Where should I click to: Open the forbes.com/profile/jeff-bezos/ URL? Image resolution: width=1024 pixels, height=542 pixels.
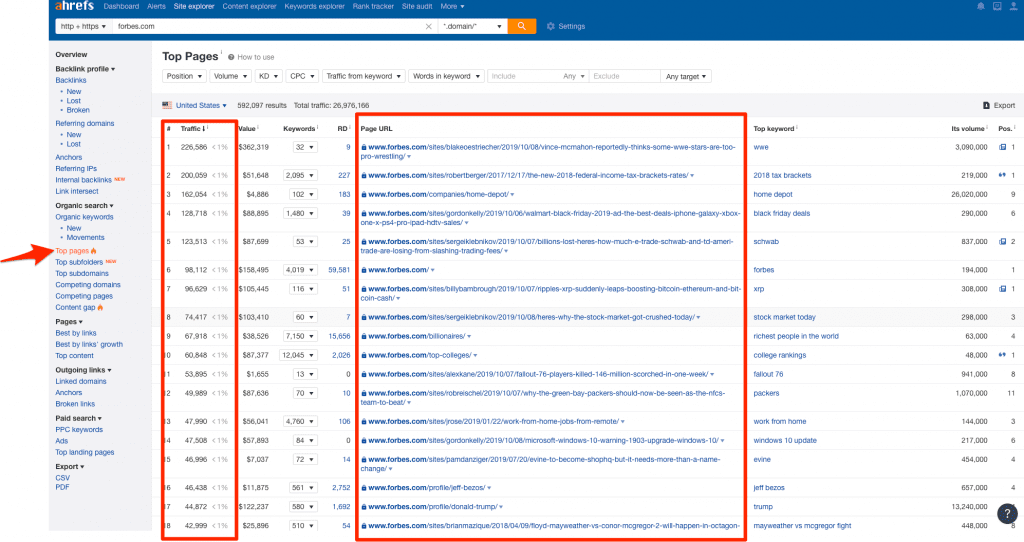click(x=426, y=488)
